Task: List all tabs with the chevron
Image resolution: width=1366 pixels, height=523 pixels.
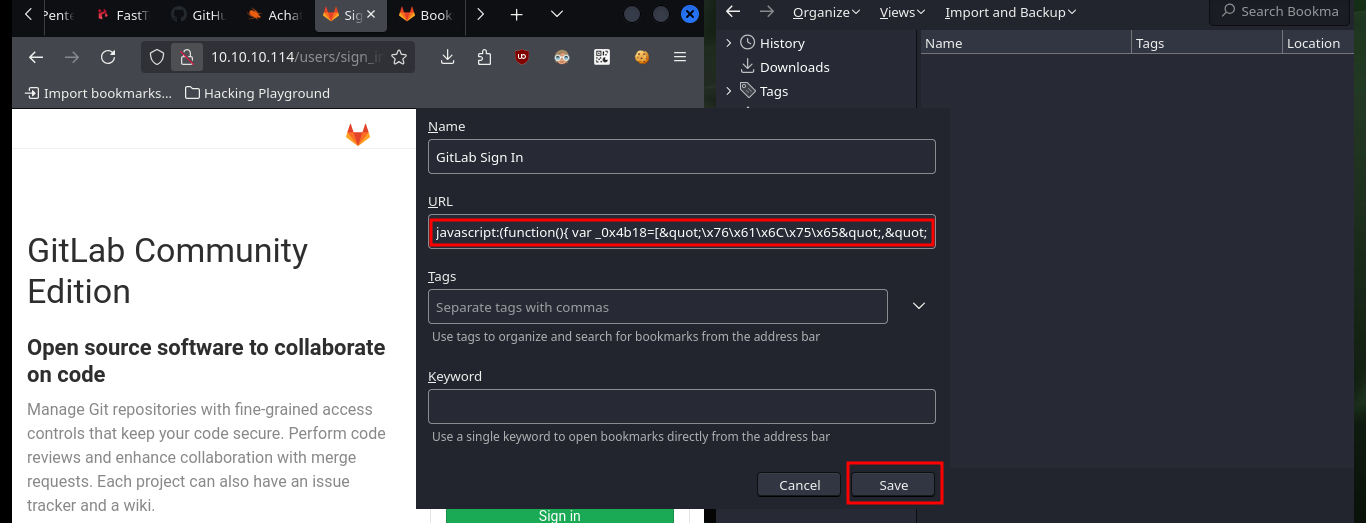Action: (x=557, y=15)
